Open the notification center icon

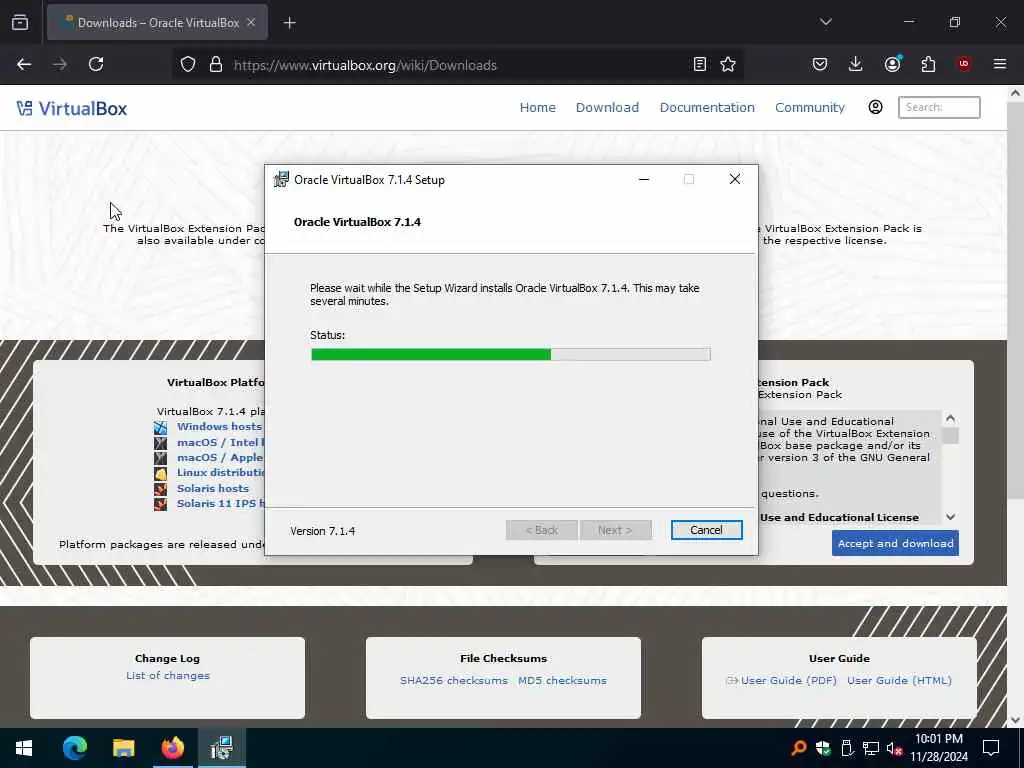991,748
